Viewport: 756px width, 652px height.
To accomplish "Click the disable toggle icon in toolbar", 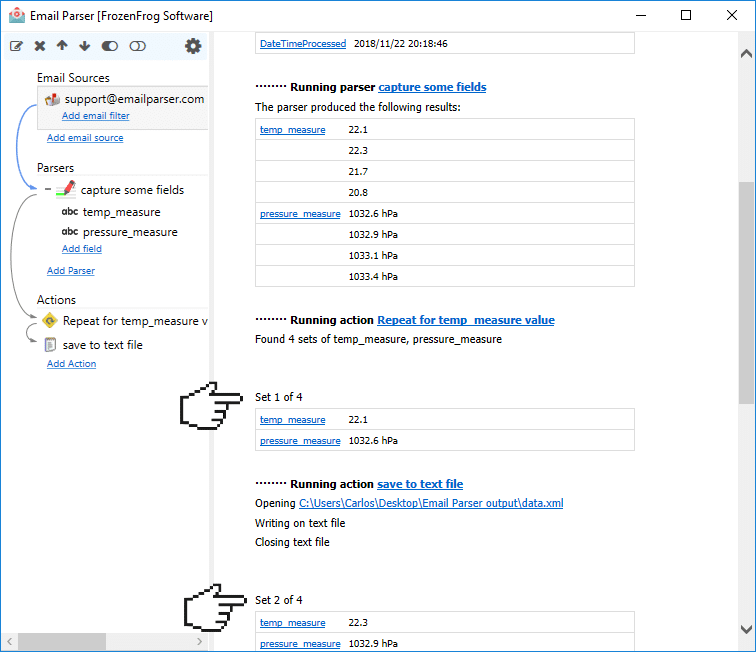I will 137,46.
